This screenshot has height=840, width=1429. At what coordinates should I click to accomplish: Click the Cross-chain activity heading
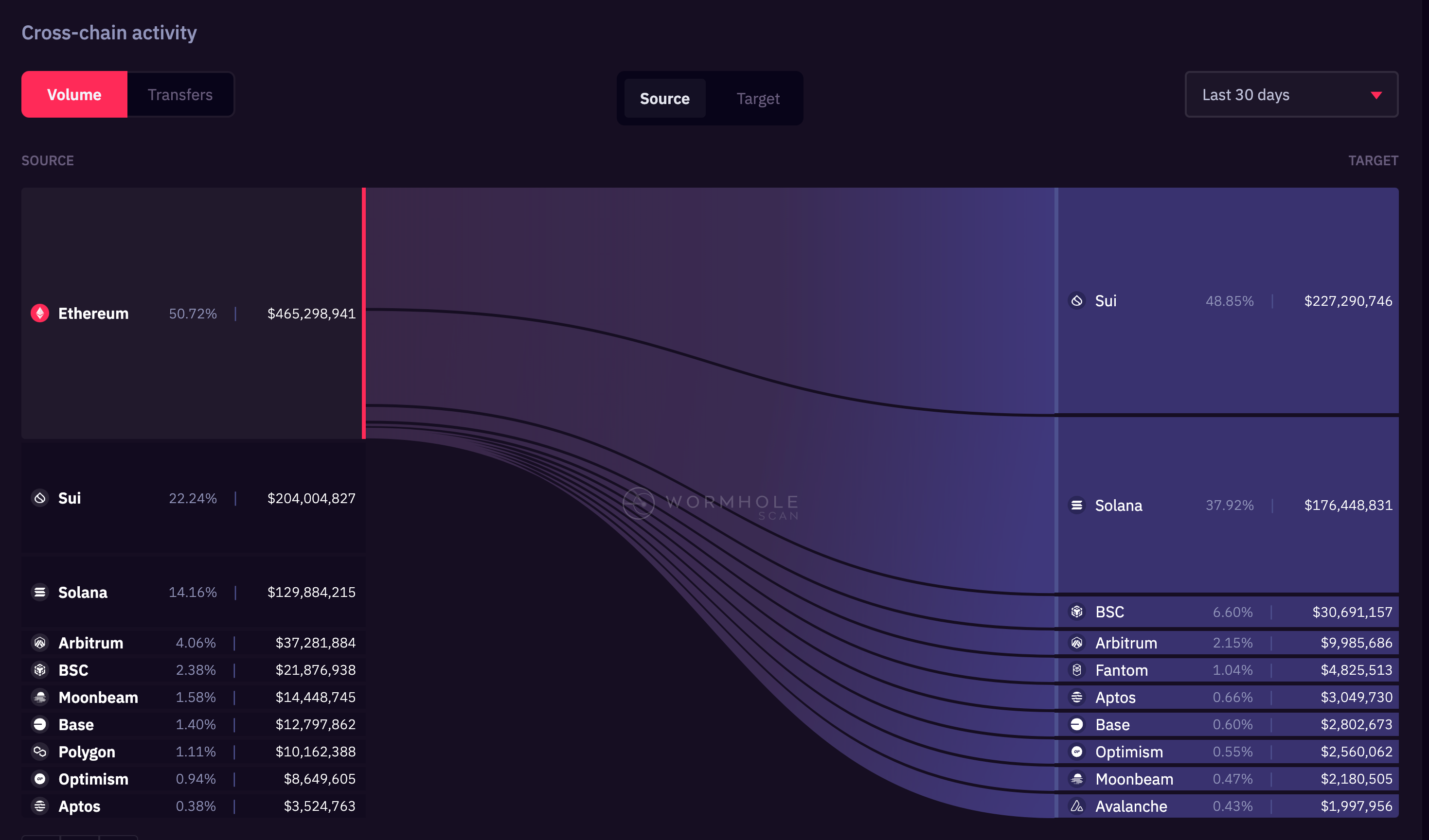109,33
